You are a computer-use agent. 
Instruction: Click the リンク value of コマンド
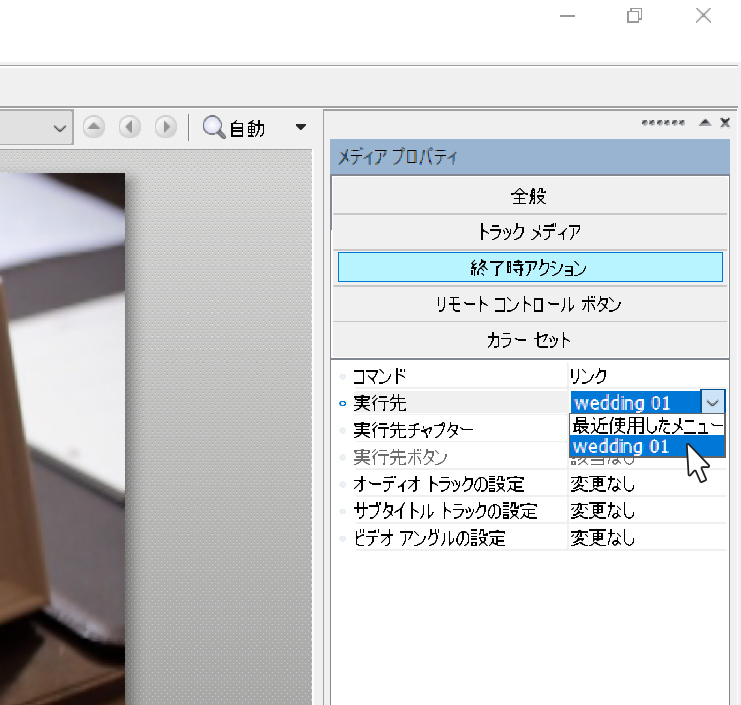[x=588, y=376]
